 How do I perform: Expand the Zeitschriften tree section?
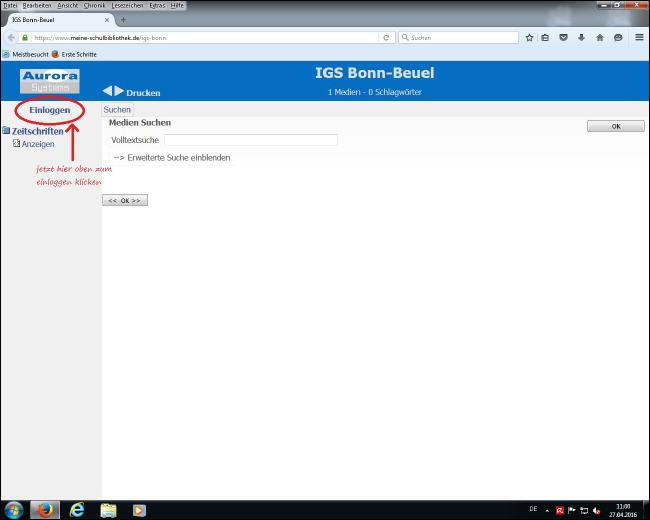click(x=37, y=131)
